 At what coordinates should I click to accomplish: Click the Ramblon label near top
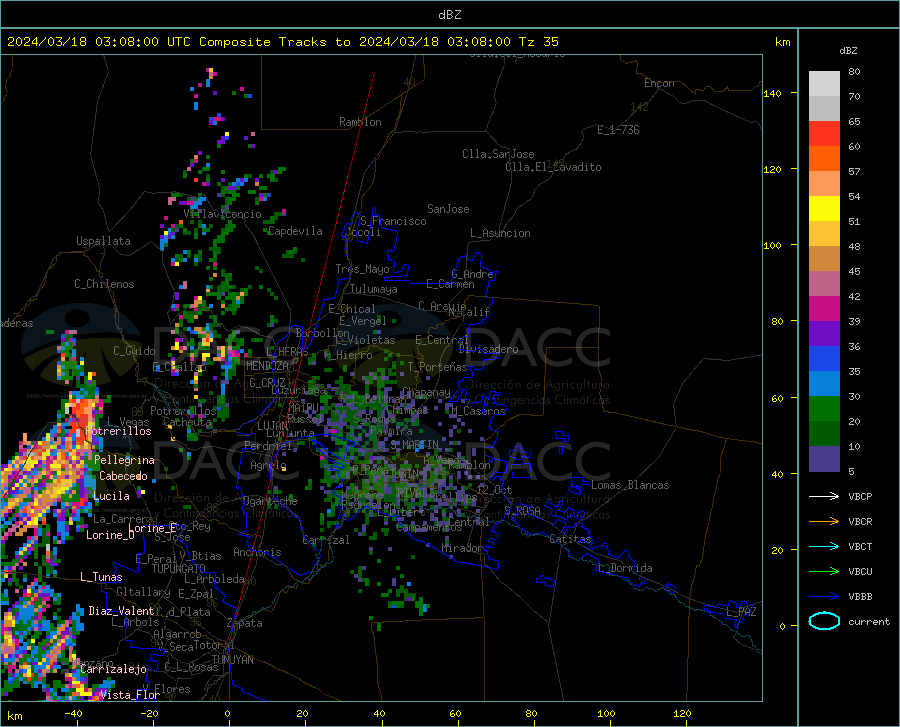coord(360,122)
